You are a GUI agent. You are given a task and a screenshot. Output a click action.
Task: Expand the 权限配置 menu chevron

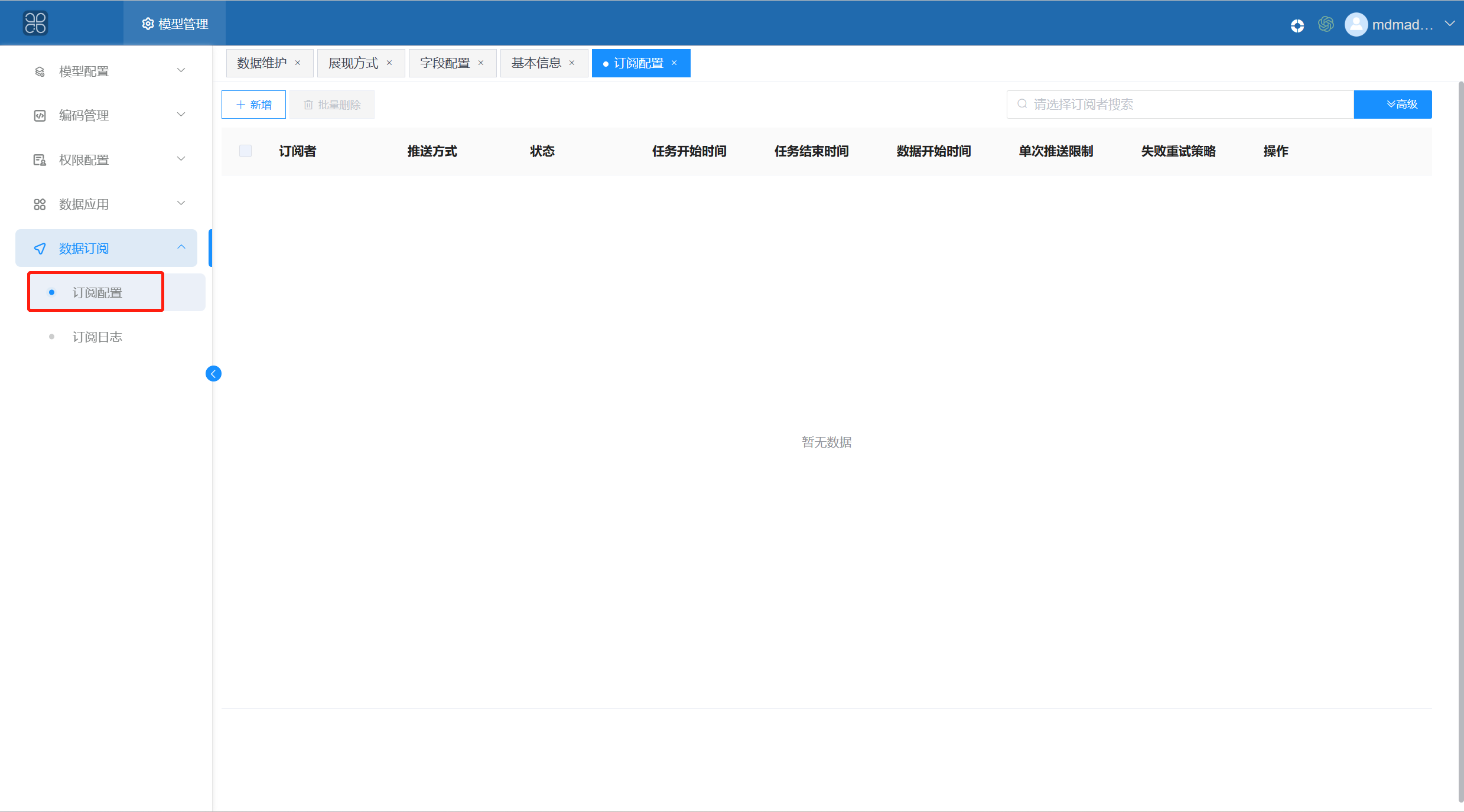[181, 159]
